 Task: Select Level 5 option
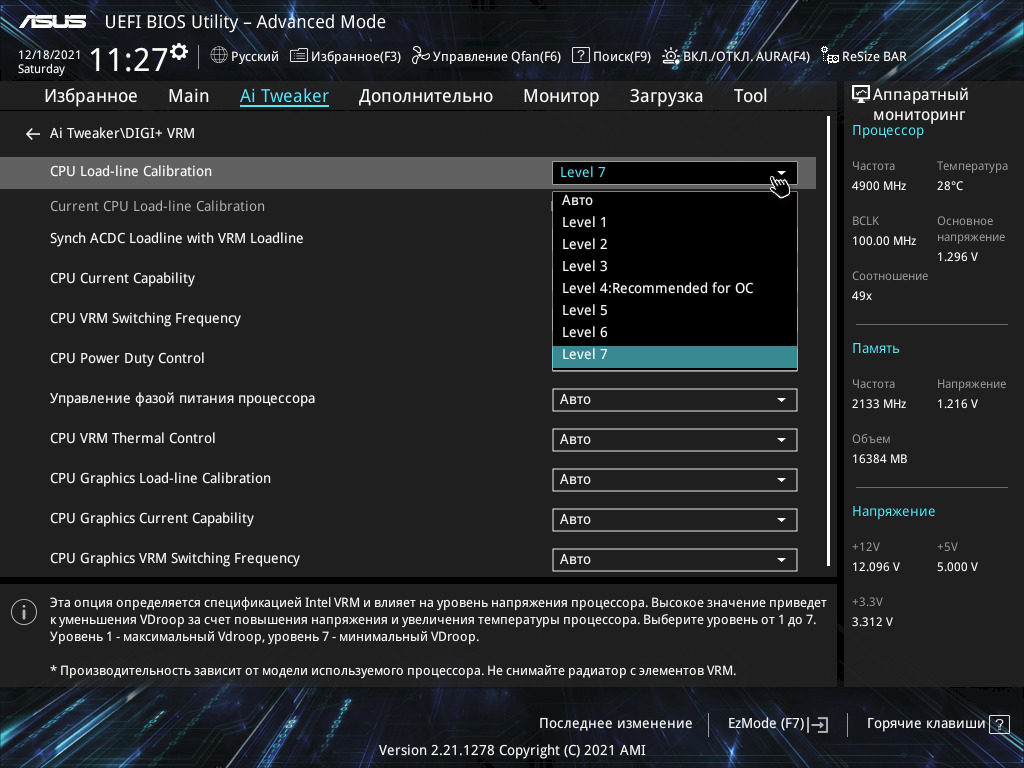tap(675, 310)
